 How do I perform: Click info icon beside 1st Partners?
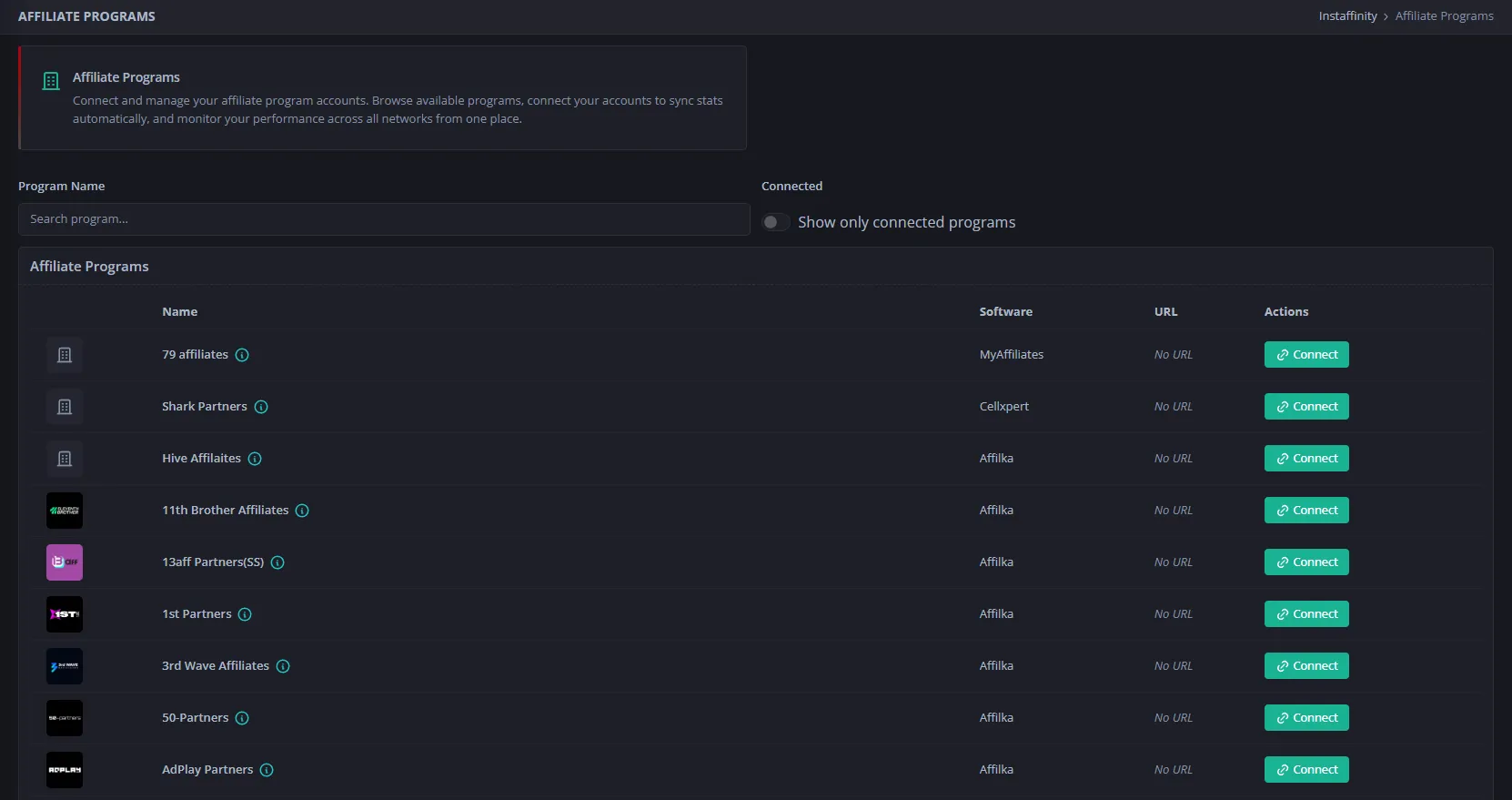click(245, 614)
